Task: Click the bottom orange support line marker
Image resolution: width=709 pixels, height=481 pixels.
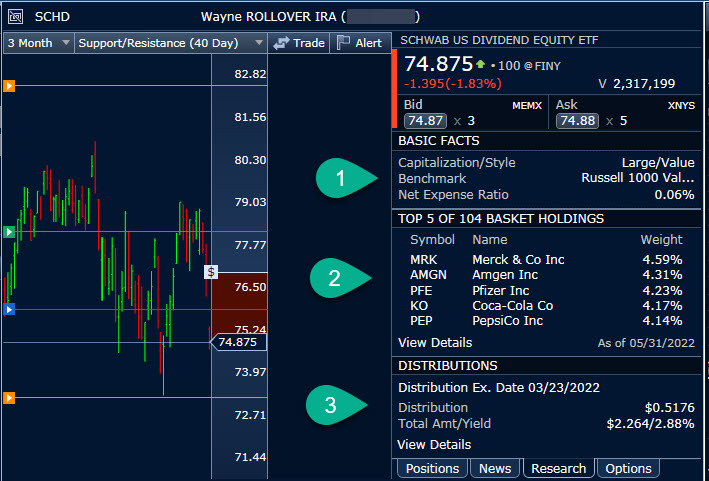Action: [9, 398]
